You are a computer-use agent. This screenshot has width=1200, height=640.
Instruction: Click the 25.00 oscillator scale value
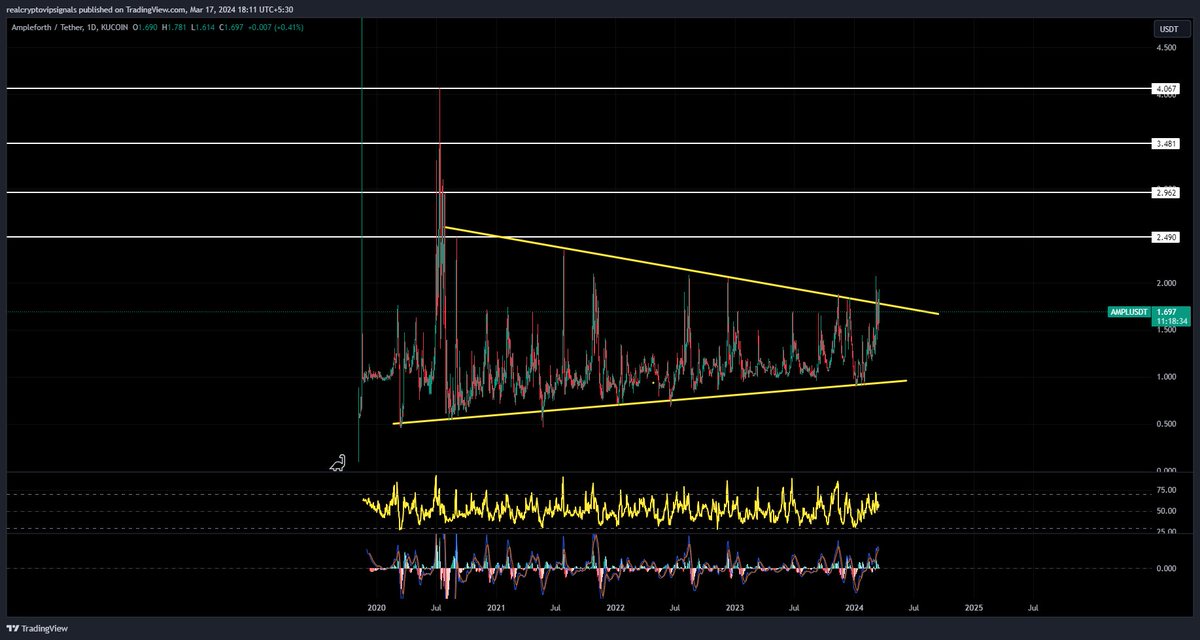(1166, 531)
